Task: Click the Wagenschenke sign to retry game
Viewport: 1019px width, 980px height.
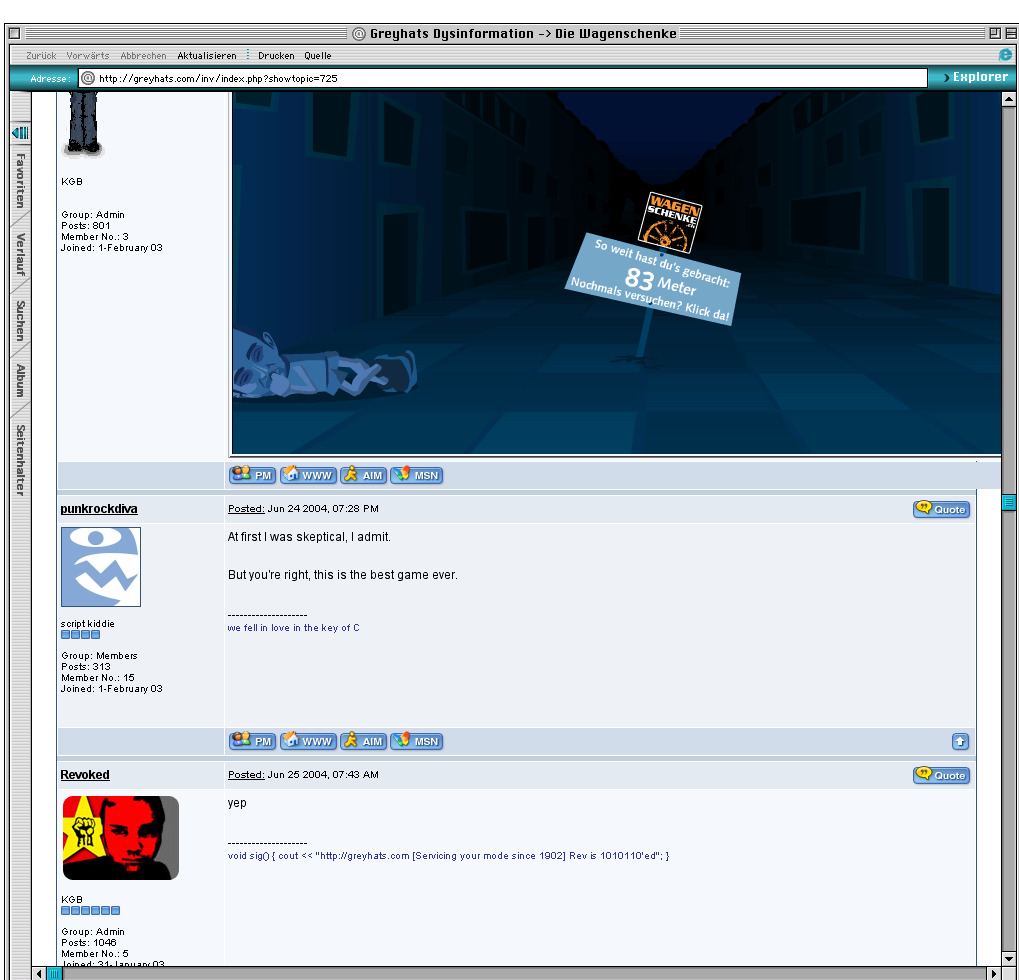Action: (x=652, y=278)
